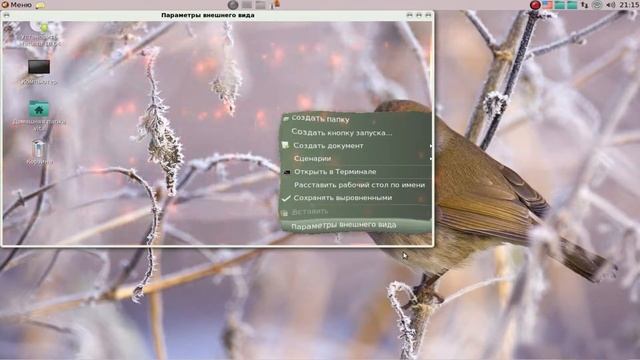This screenshot has height=360, width=640.
Task: Choose Расставить рабочий стол по имени
Action: coord(355,185)
